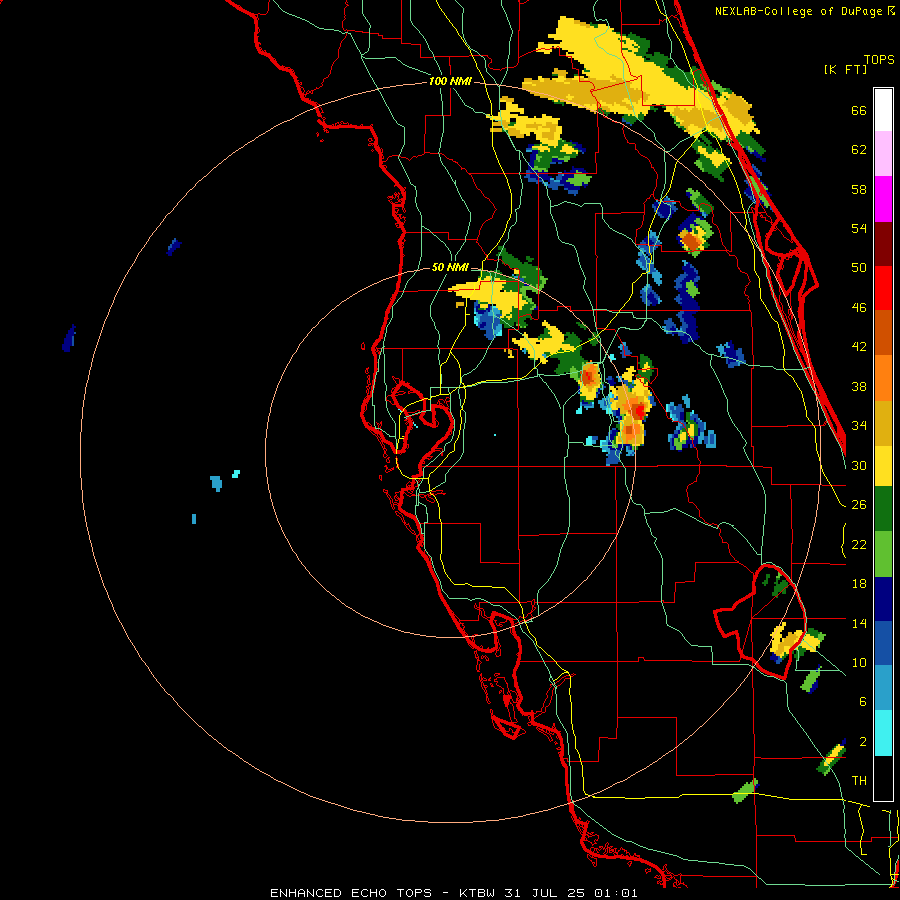The width and height of the screenshot is (900, 900).
Task: Click the dark red 54 legend swatch
Action: [x=883, y=244]
